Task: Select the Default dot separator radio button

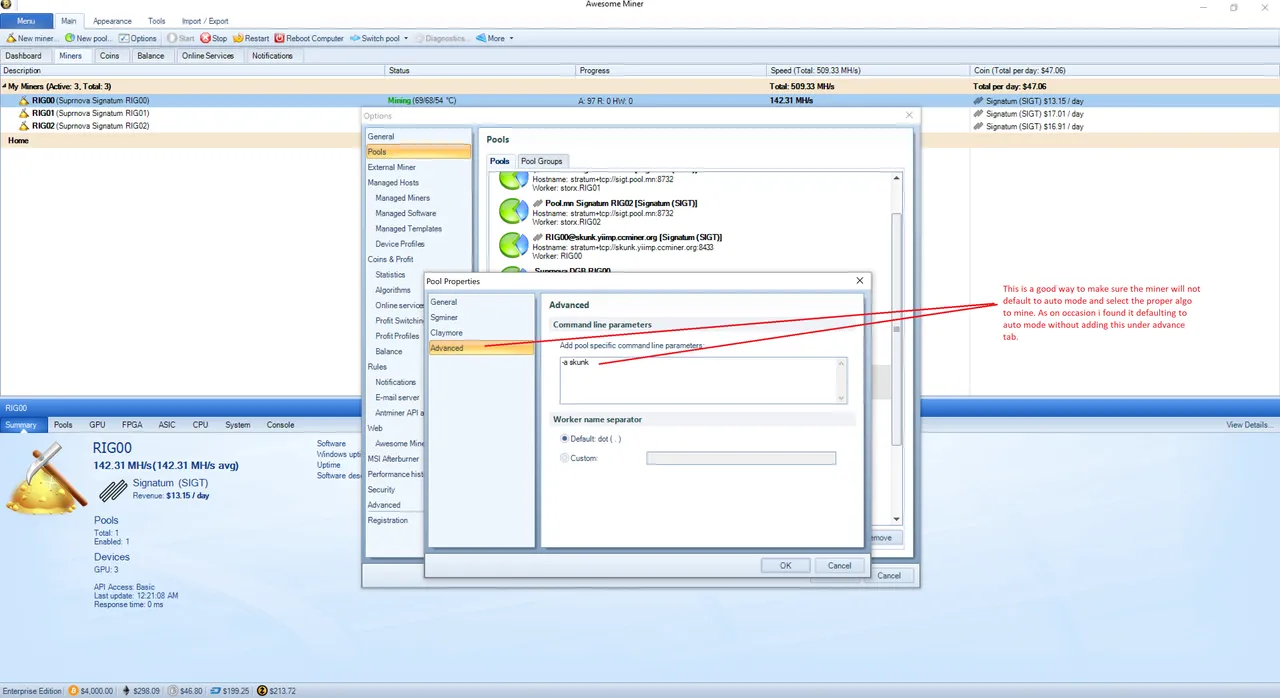Action: pyautogui.click(x=565, y=439)
